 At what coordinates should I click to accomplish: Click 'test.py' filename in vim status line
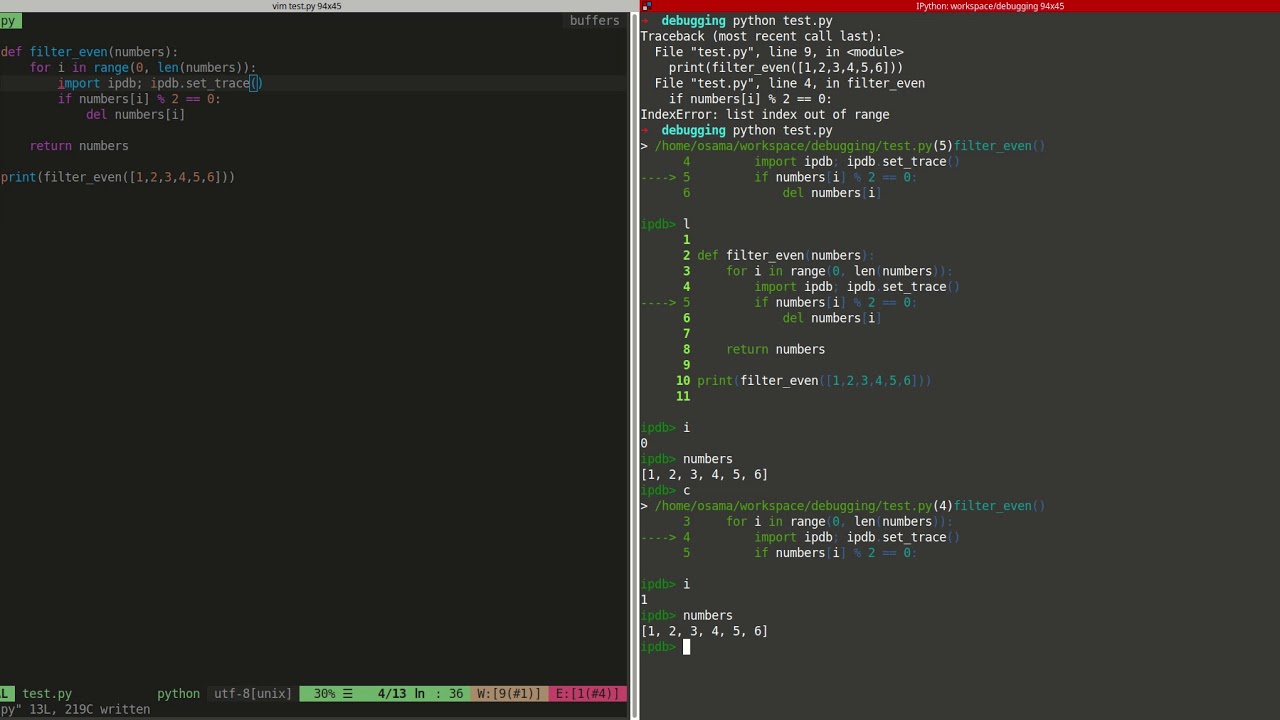(x=47, y=693)
